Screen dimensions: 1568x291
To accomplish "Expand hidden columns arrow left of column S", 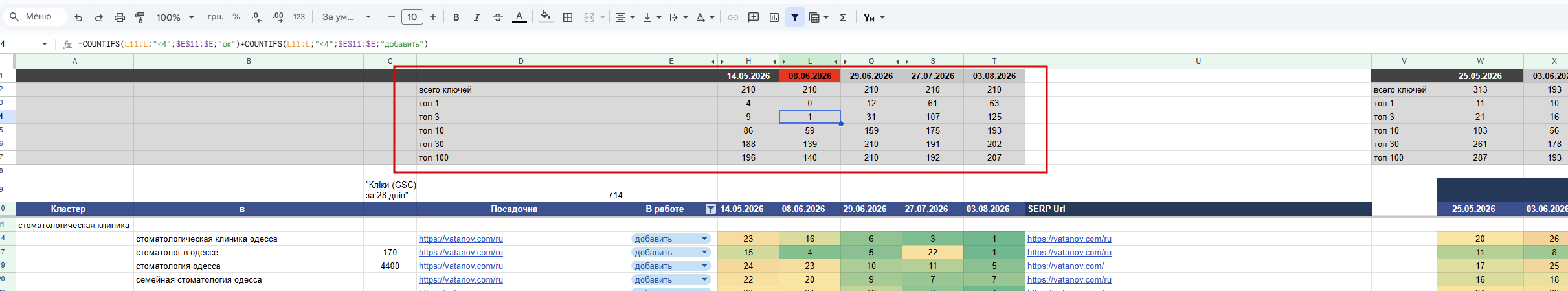I will (906, 62).
